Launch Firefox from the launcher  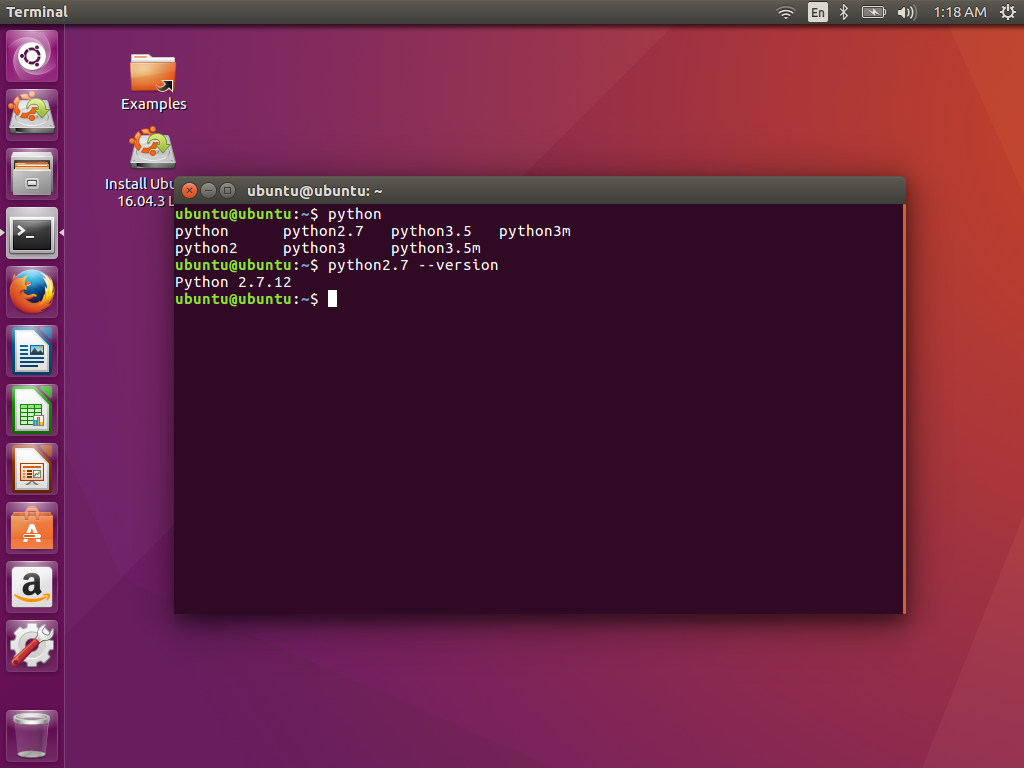pos(31,293)
